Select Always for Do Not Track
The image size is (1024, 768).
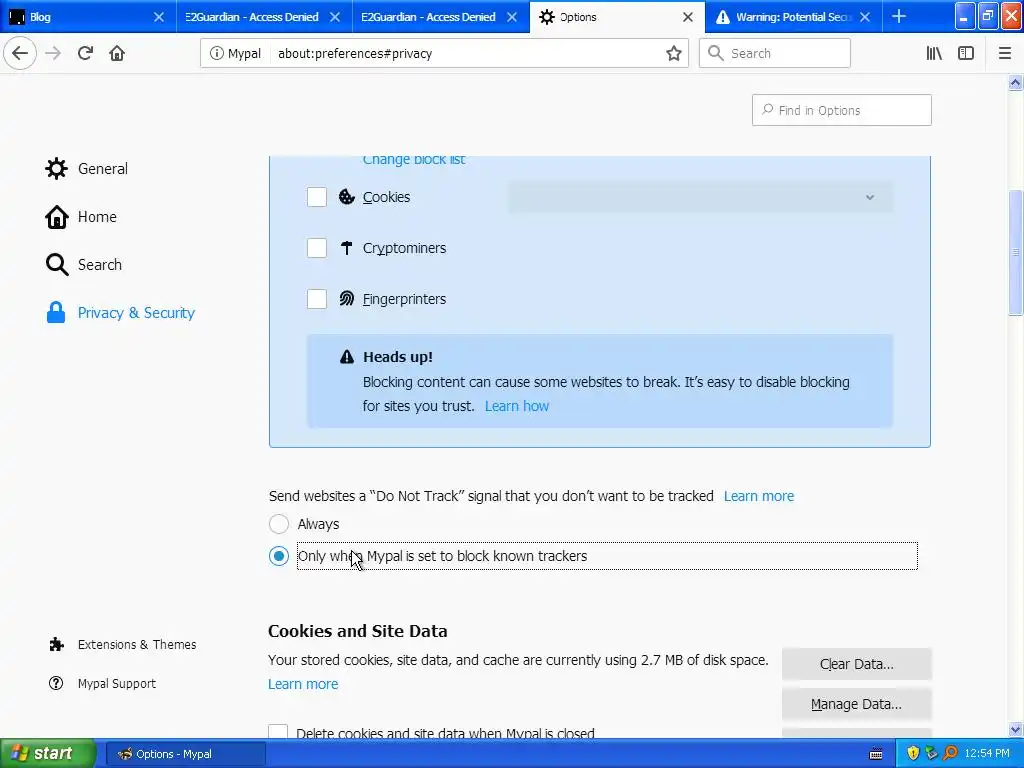279,524
